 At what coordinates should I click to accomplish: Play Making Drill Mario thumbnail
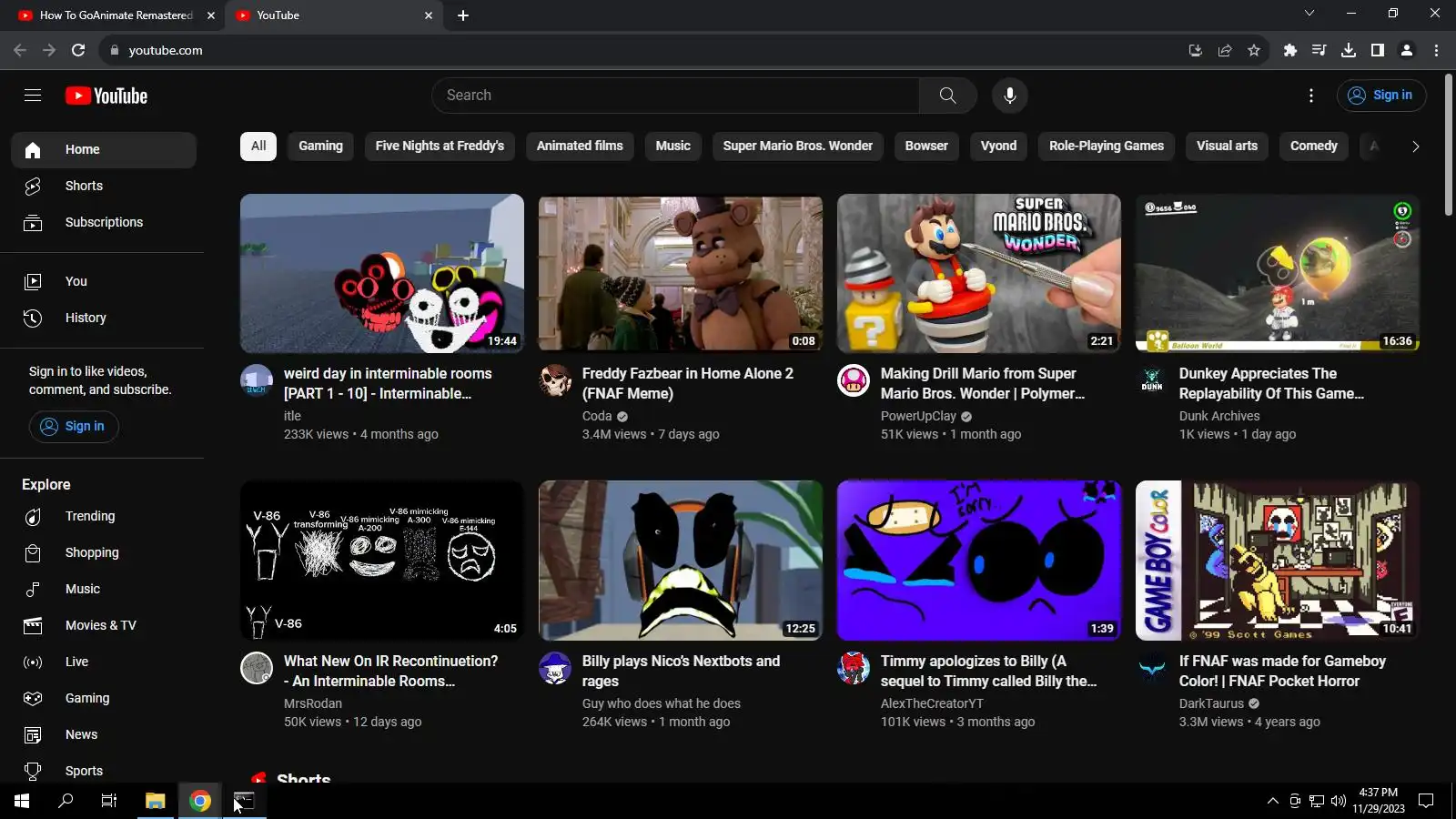pyautogui.click(x=979, y=273)
